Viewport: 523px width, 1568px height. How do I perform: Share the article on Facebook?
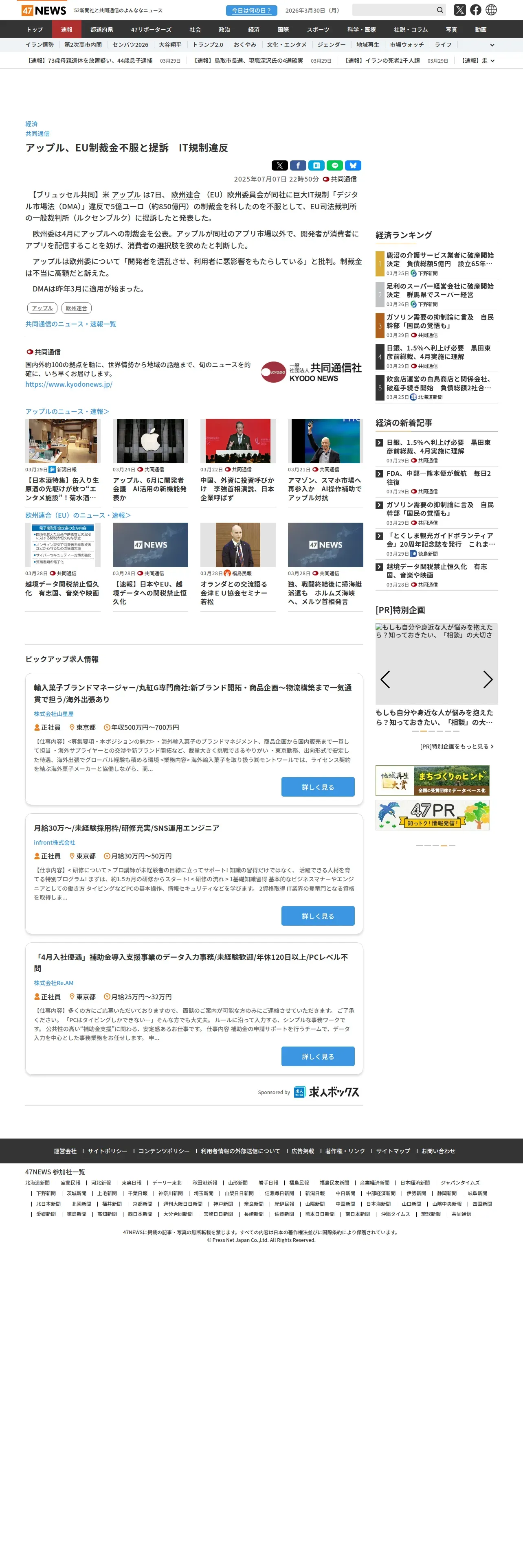pyautogui.click(x=298, y=166)
